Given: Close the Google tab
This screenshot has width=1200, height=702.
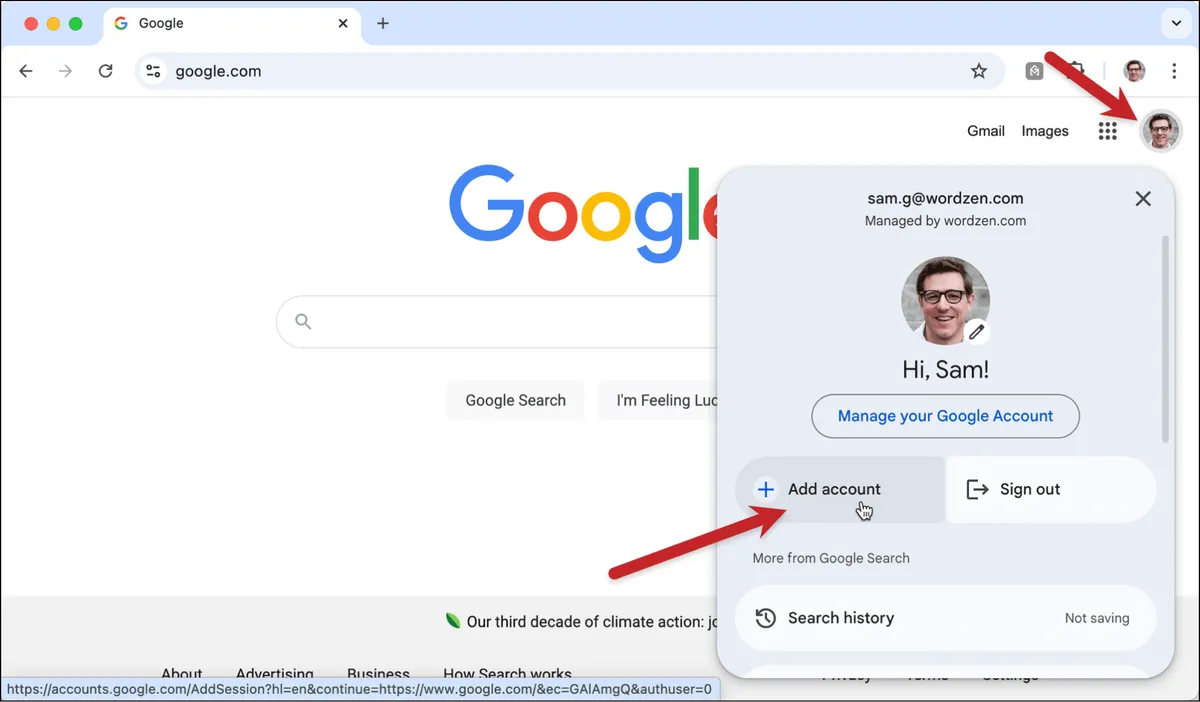Looking at the screenshot, I should pos(344,23).
